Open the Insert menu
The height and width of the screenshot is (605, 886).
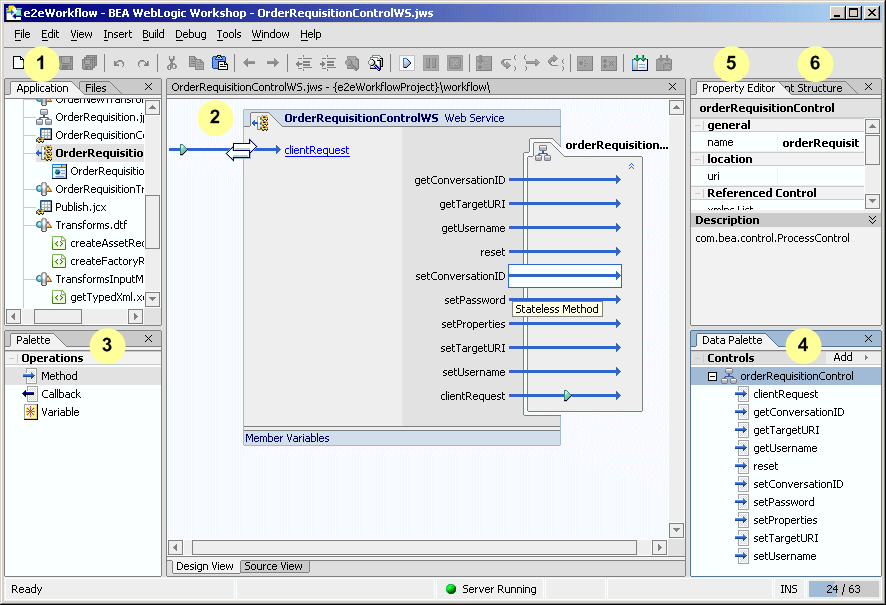pyautogui.click(x=118, y=34)
